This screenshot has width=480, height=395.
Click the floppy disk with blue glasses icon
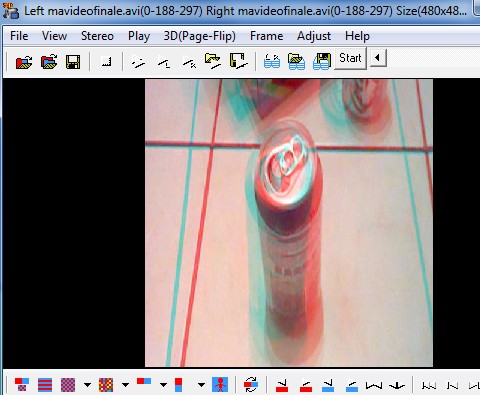click(x=322, y=62)
